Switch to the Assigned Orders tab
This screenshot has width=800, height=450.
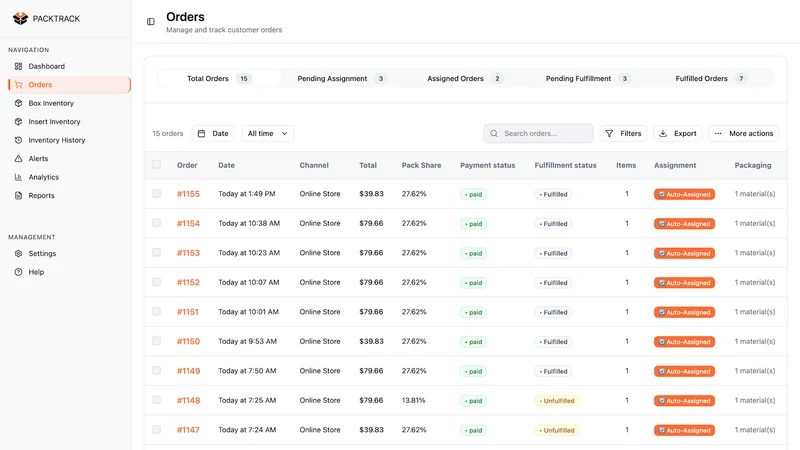(465, 79)
